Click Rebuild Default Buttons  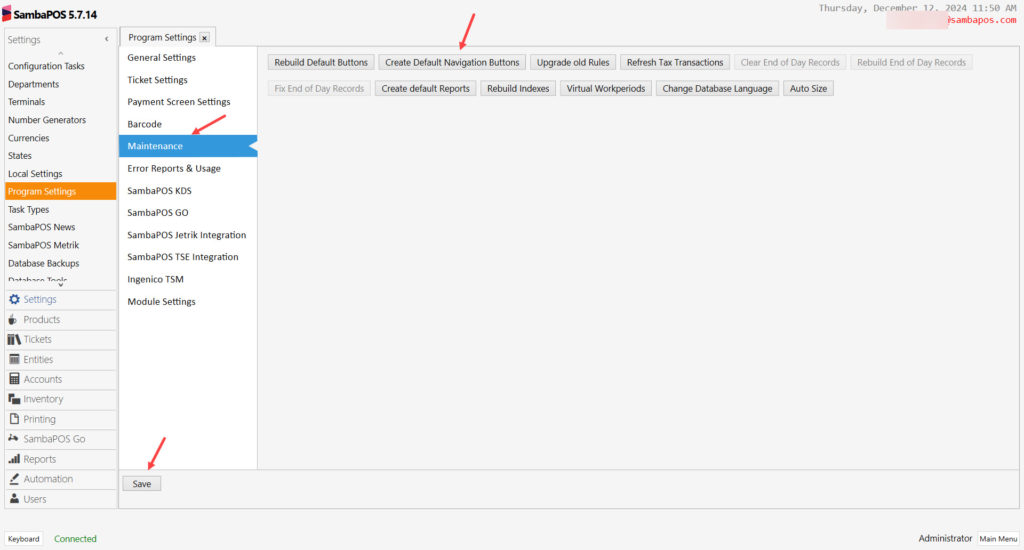[321, 63]
